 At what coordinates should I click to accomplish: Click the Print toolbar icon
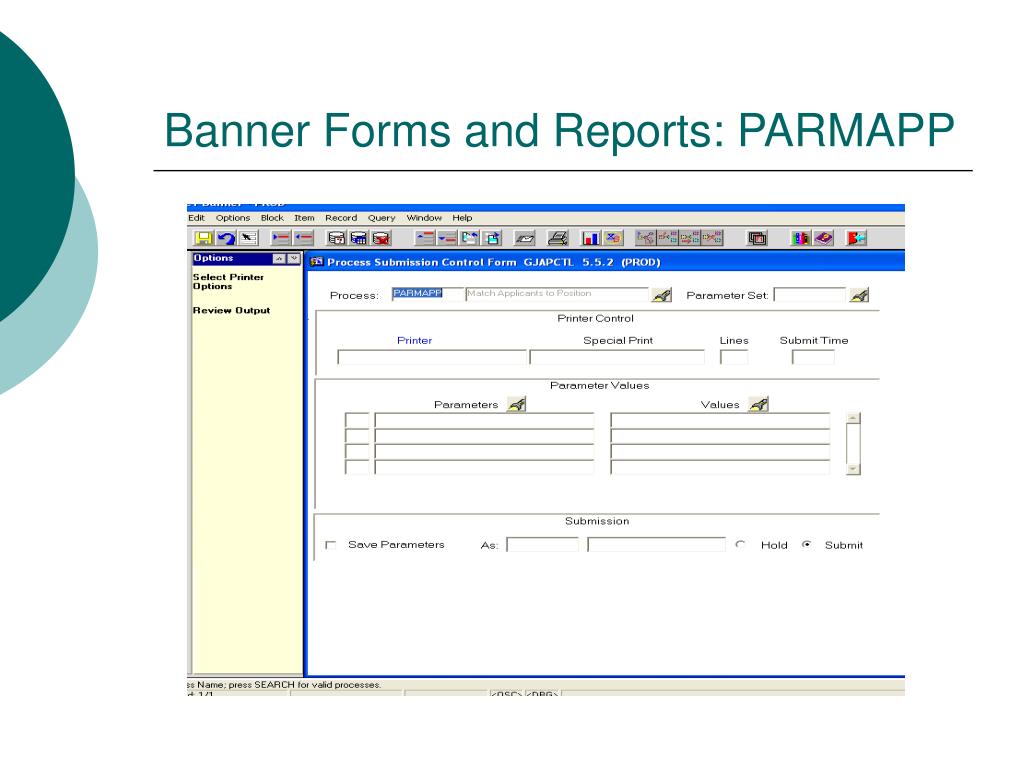tap(557, 238)
